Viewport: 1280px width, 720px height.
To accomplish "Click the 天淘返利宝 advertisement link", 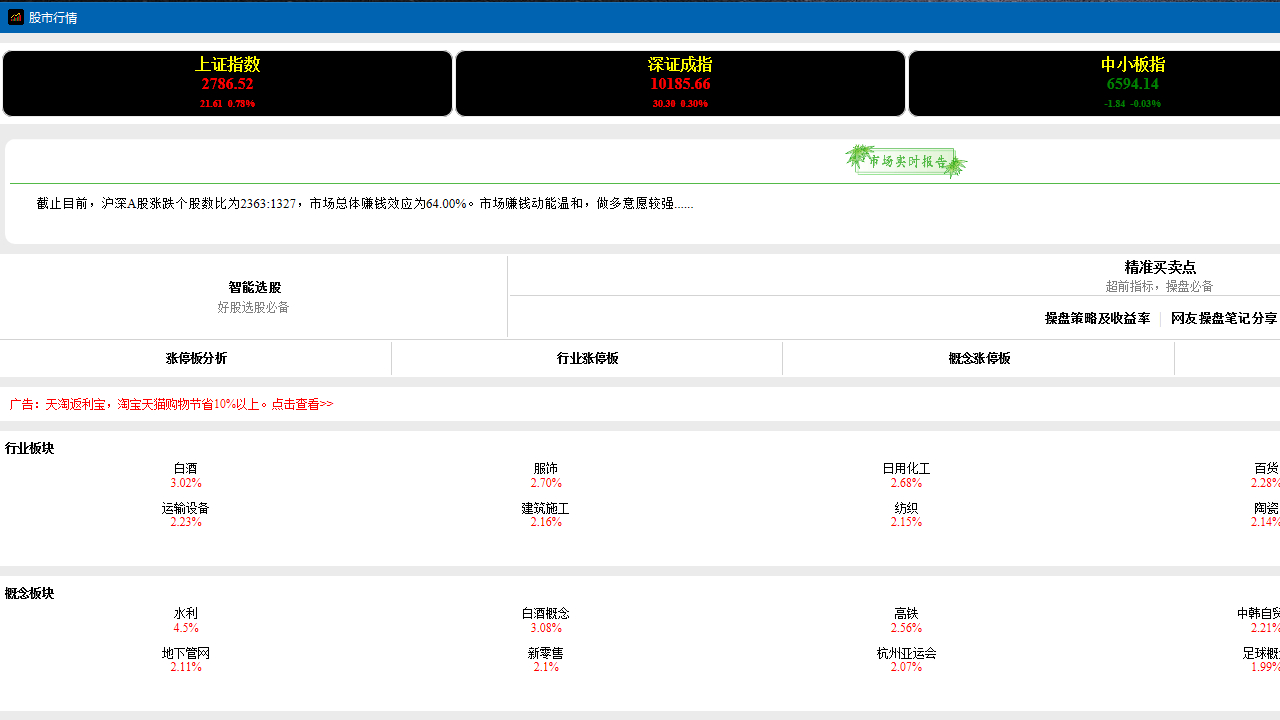I will point(171,404).
